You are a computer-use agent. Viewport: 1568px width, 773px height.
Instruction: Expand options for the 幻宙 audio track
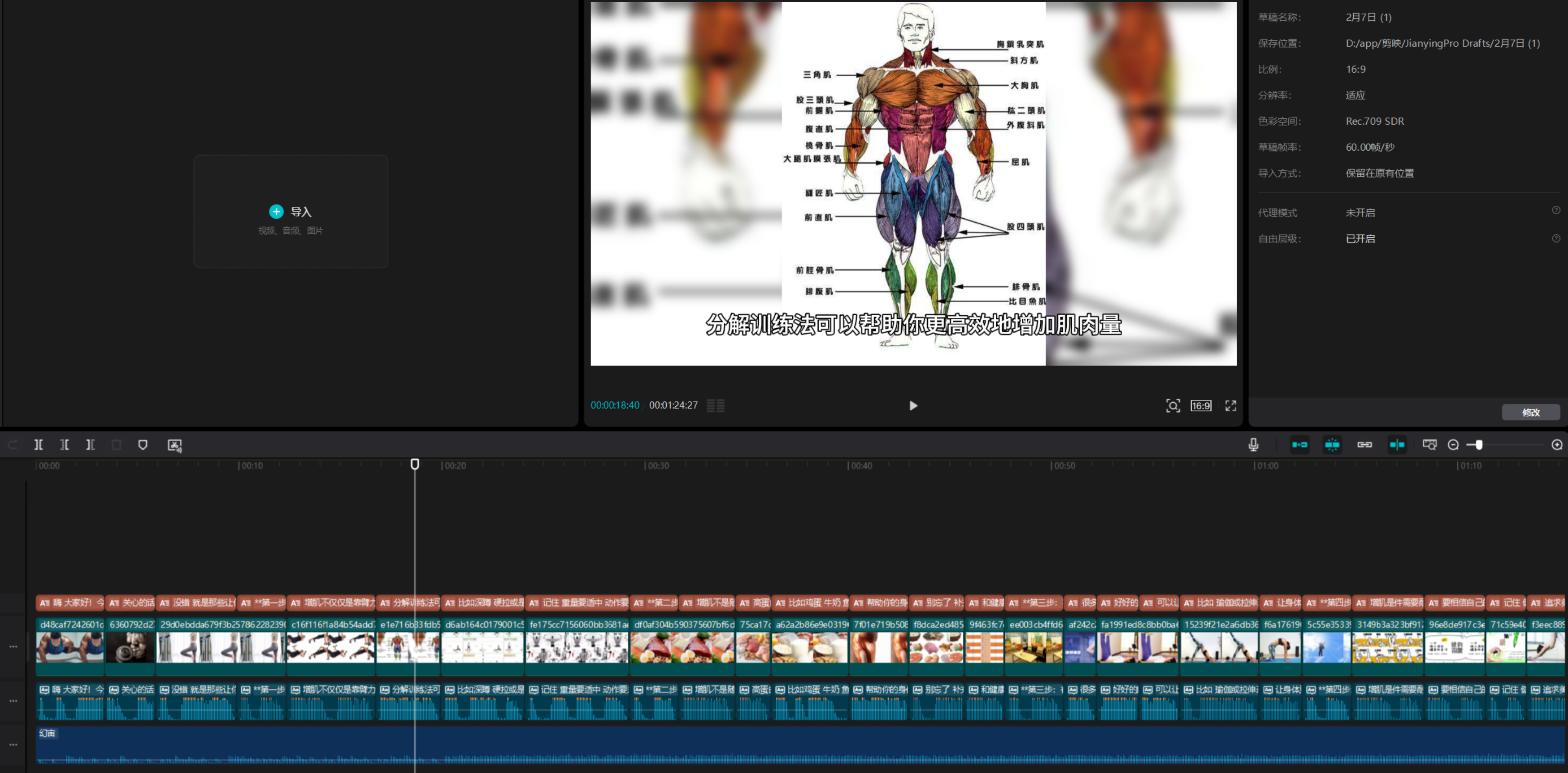click(x=13, y=744)
